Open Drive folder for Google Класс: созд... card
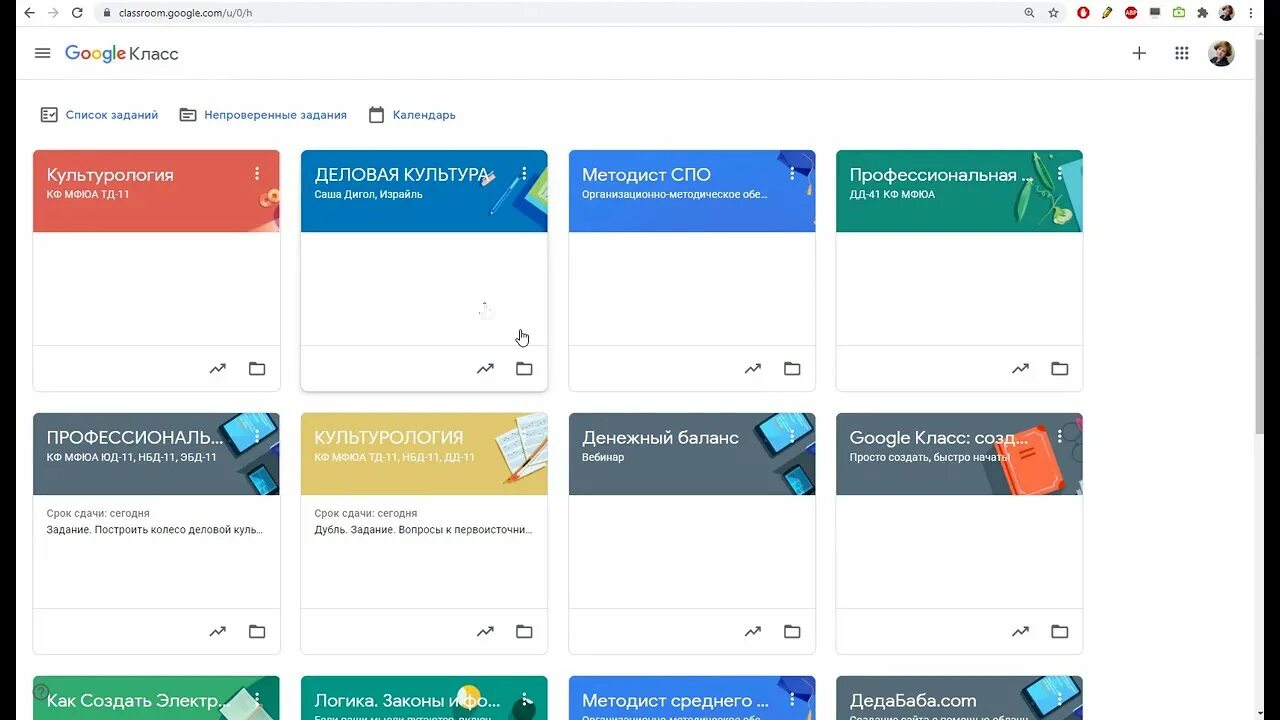 click(x=1060, y=632)
